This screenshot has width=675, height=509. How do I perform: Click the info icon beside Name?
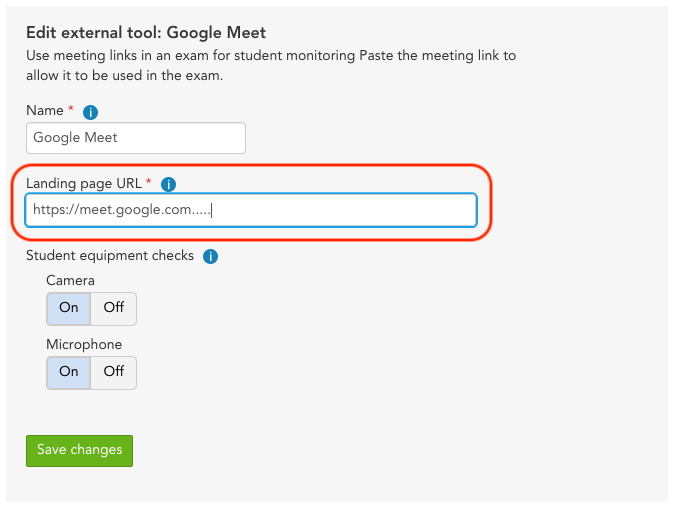point(90,112)
